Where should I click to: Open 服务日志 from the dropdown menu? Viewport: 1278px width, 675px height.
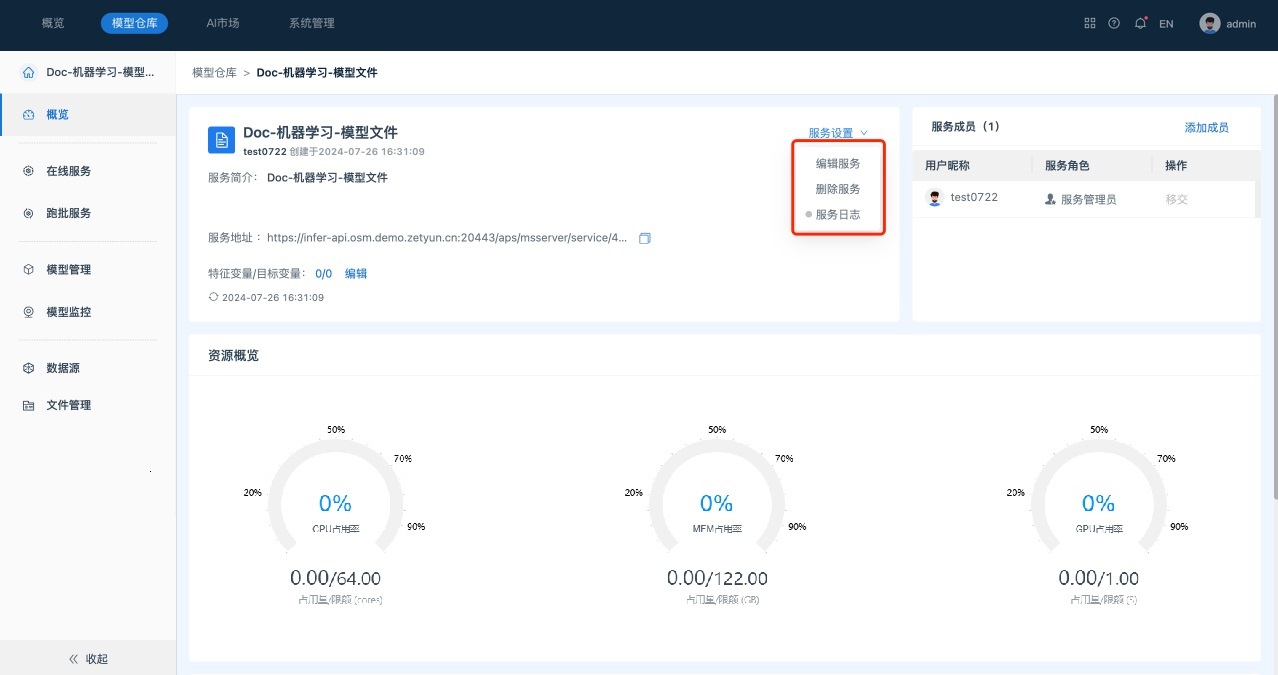coord(838,214)
